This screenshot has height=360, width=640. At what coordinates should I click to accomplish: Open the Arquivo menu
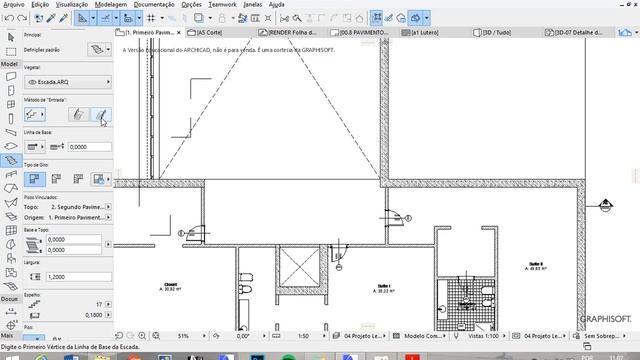tap(13, 4)
